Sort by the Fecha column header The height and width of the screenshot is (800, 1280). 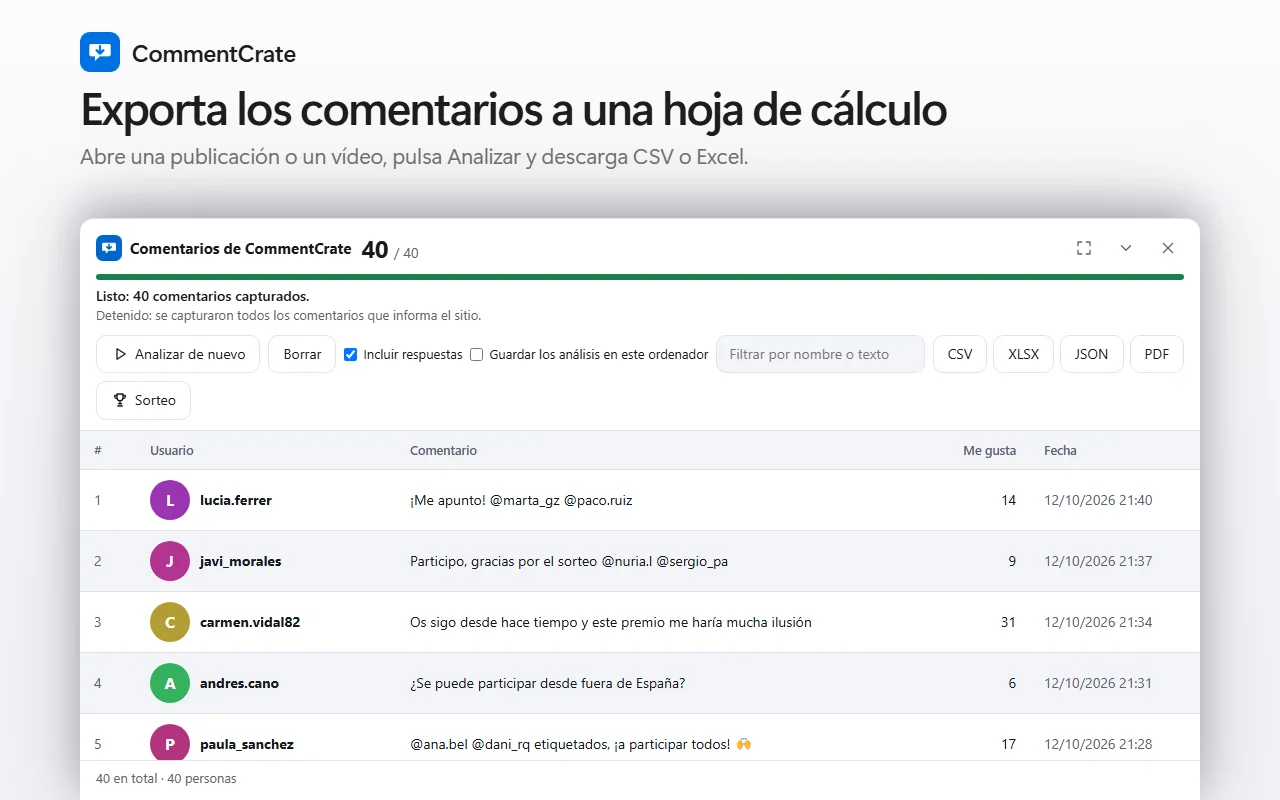point(1060,451)
